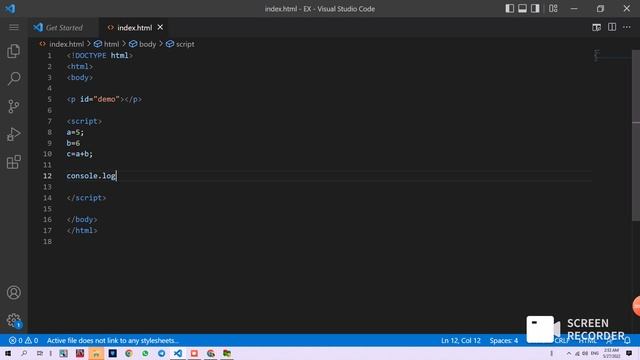Show problems via errors and warnings indicator

23,340
